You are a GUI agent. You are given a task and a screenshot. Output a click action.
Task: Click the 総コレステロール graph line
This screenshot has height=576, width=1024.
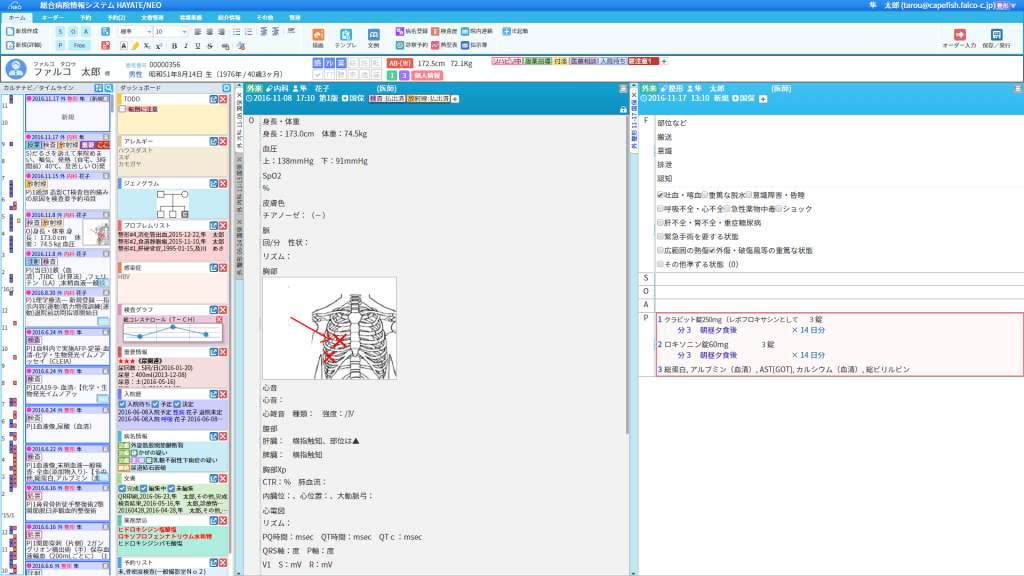(x=172, y=332)
